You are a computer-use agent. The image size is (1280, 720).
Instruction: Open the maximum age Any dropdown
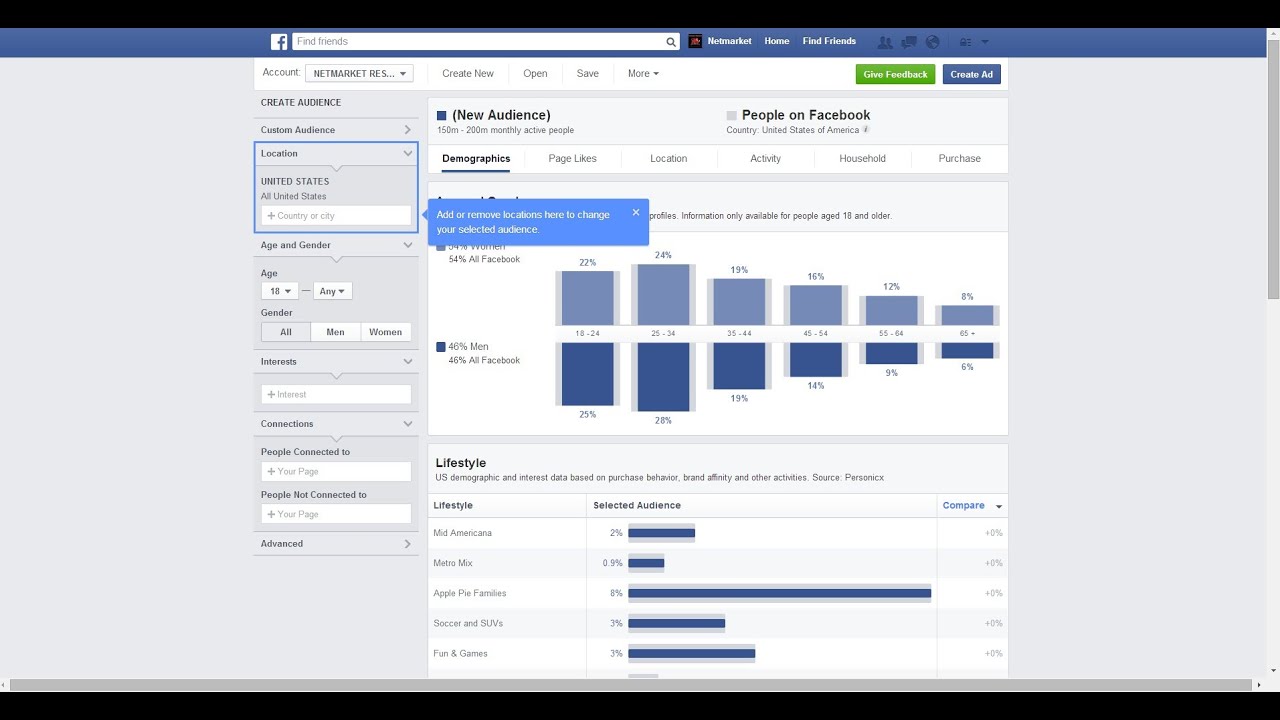point(332,291)
